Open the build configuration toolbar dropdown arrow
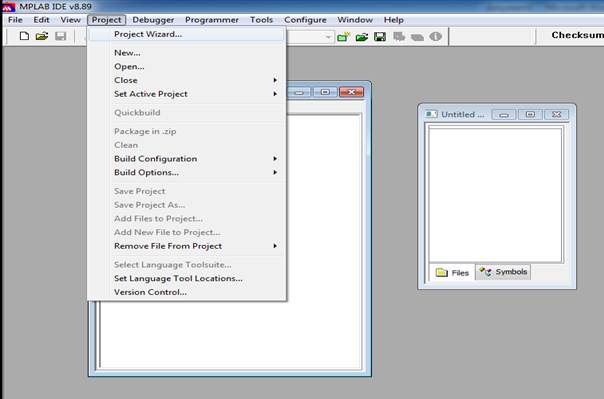Viewport: 604px width, 399px height. (x=328, y=37)
